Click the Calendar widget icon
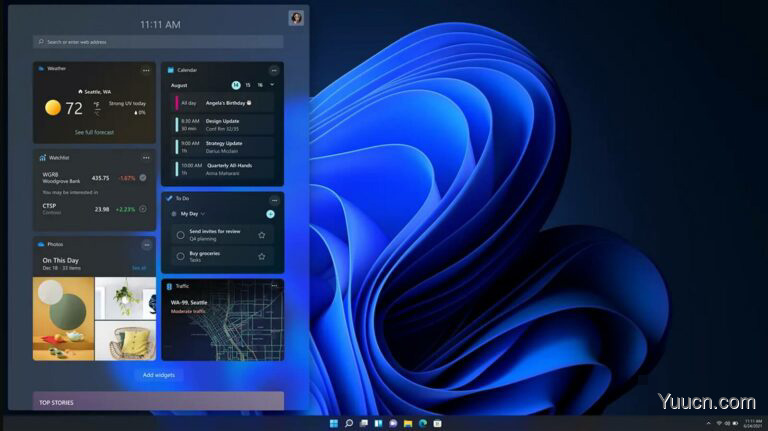Screen dimensions: 768x431 170,70
